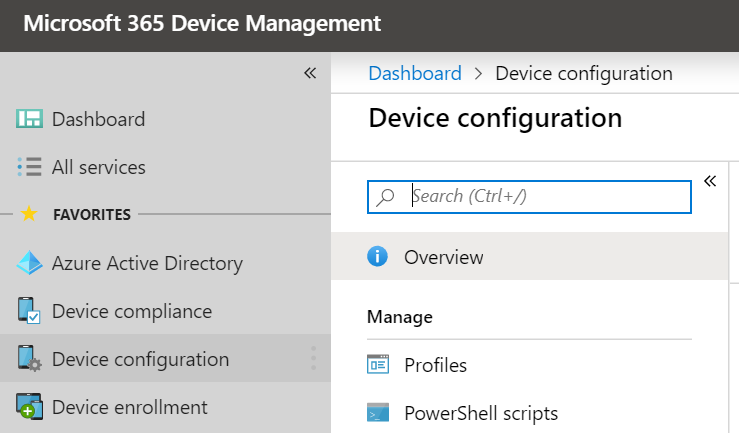Collapse the left navigation sidebar
The width and height of the screenshot is (739, 433).
(x=310, y=73)
